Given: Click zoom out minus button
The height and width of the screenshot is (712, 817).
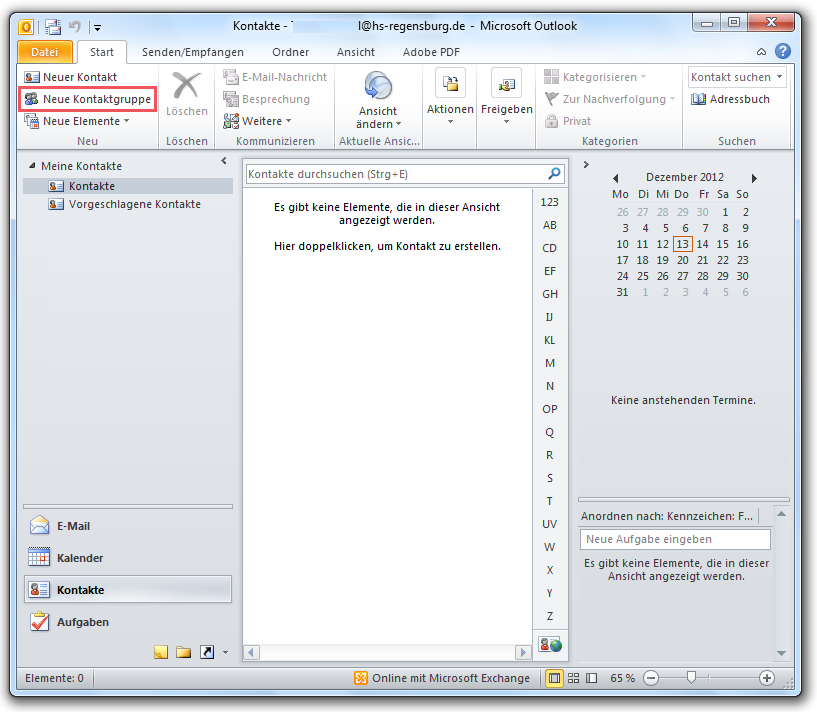Looking at the screenshot, I should pos(651,678).
